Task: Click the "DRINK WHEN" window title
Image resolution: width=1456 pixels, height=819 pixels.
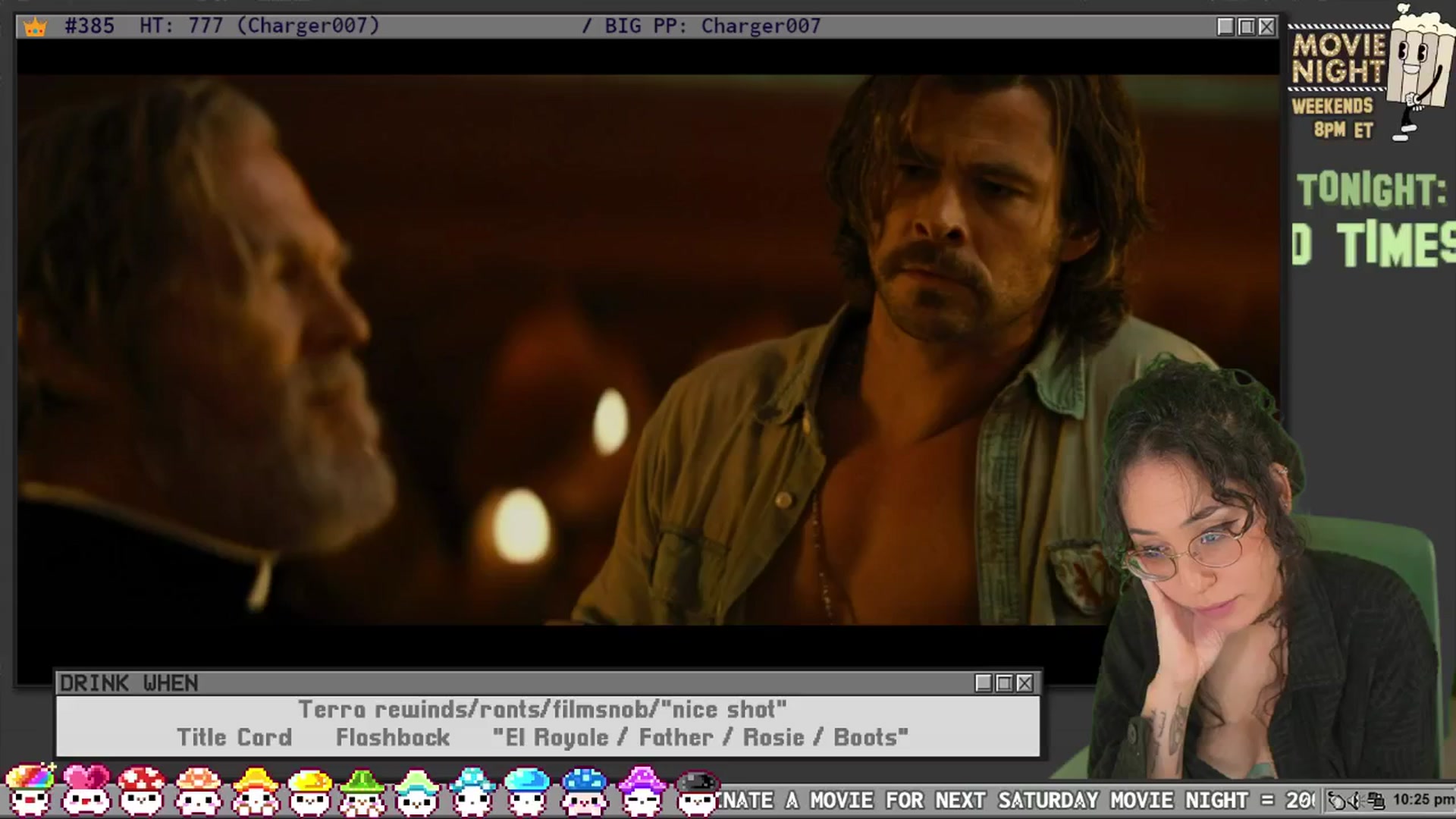Action: tap(129, 683)
